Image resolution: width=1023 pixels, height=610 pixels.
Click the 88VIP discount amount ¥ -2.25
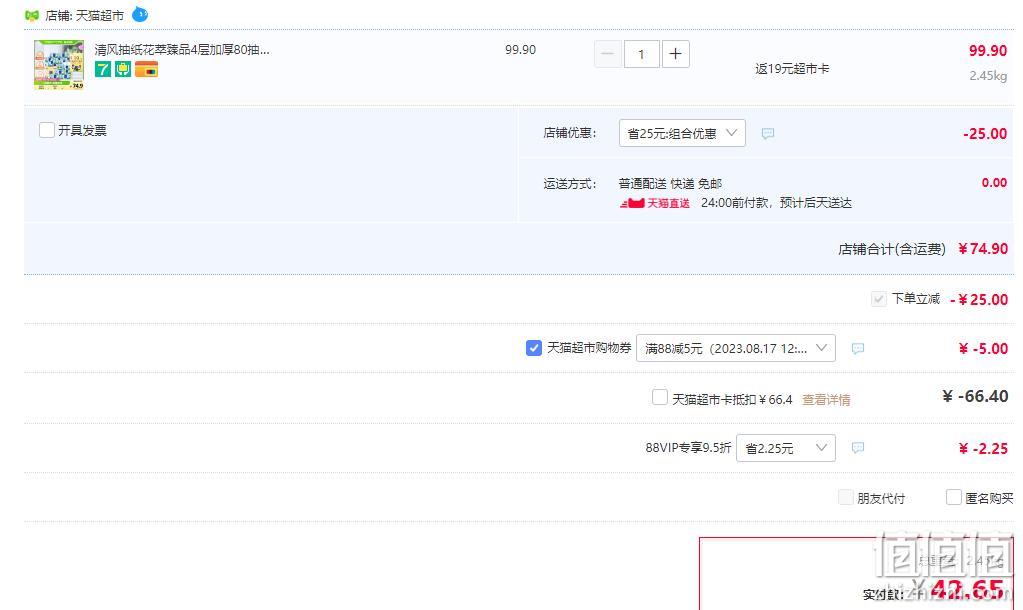pyautogui.click(x=983, y=448)
